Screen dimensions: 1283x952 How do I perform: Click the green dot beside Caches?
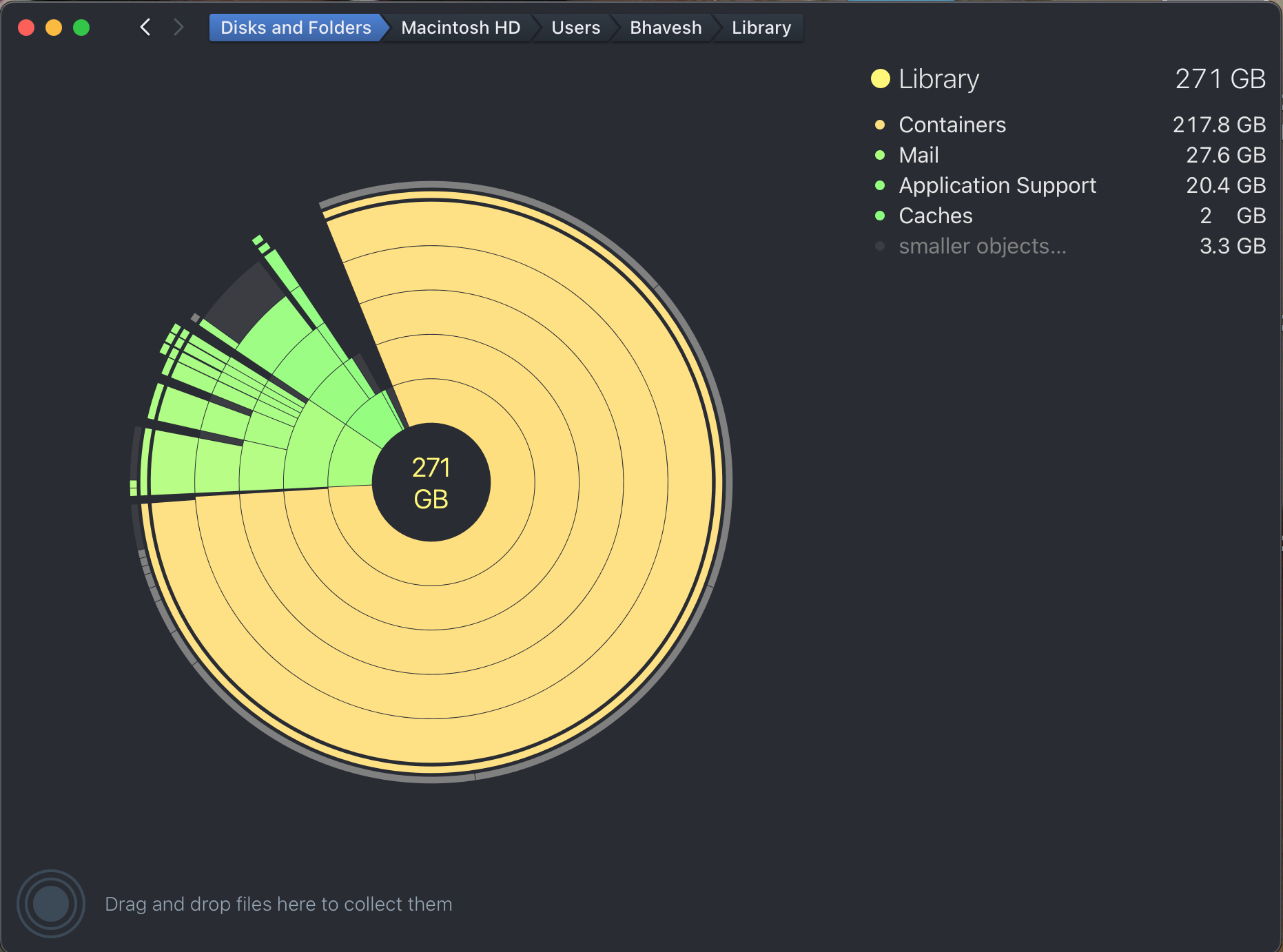coord(880,216)
